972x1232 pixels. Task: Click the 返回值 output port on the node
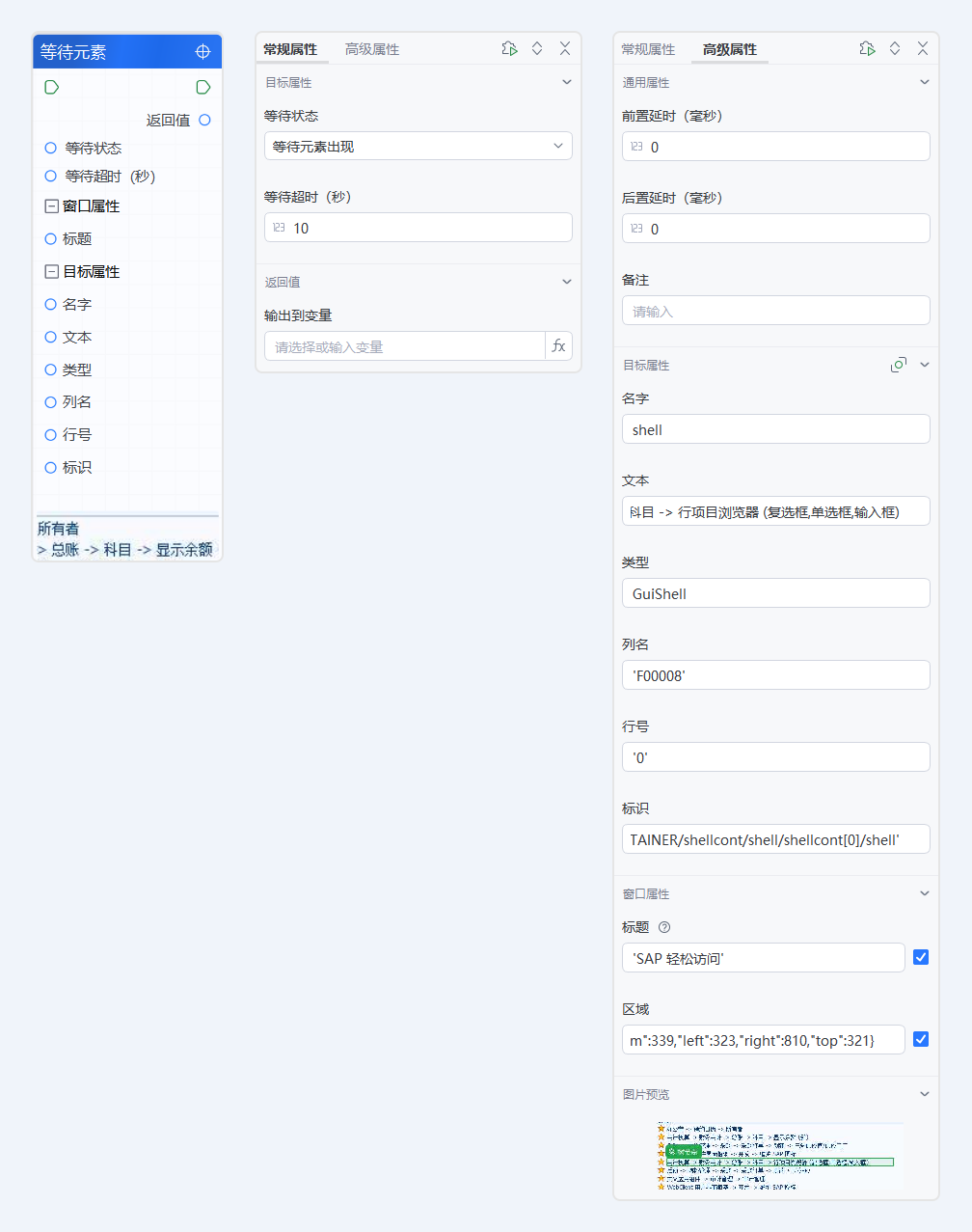click(202, 120)
